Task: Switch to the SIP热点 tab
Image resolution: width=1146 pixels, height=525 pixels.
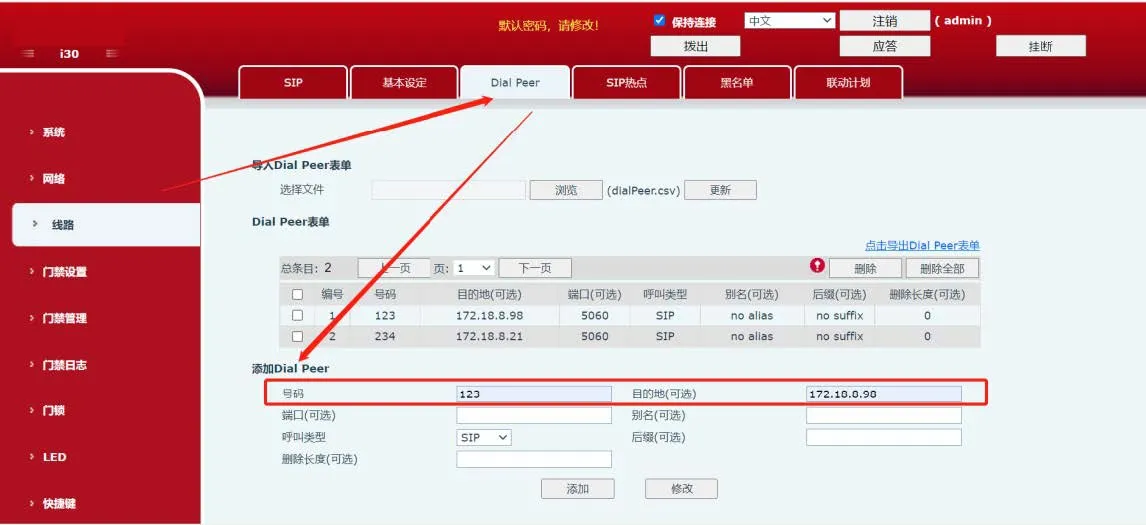Action: 626,83
